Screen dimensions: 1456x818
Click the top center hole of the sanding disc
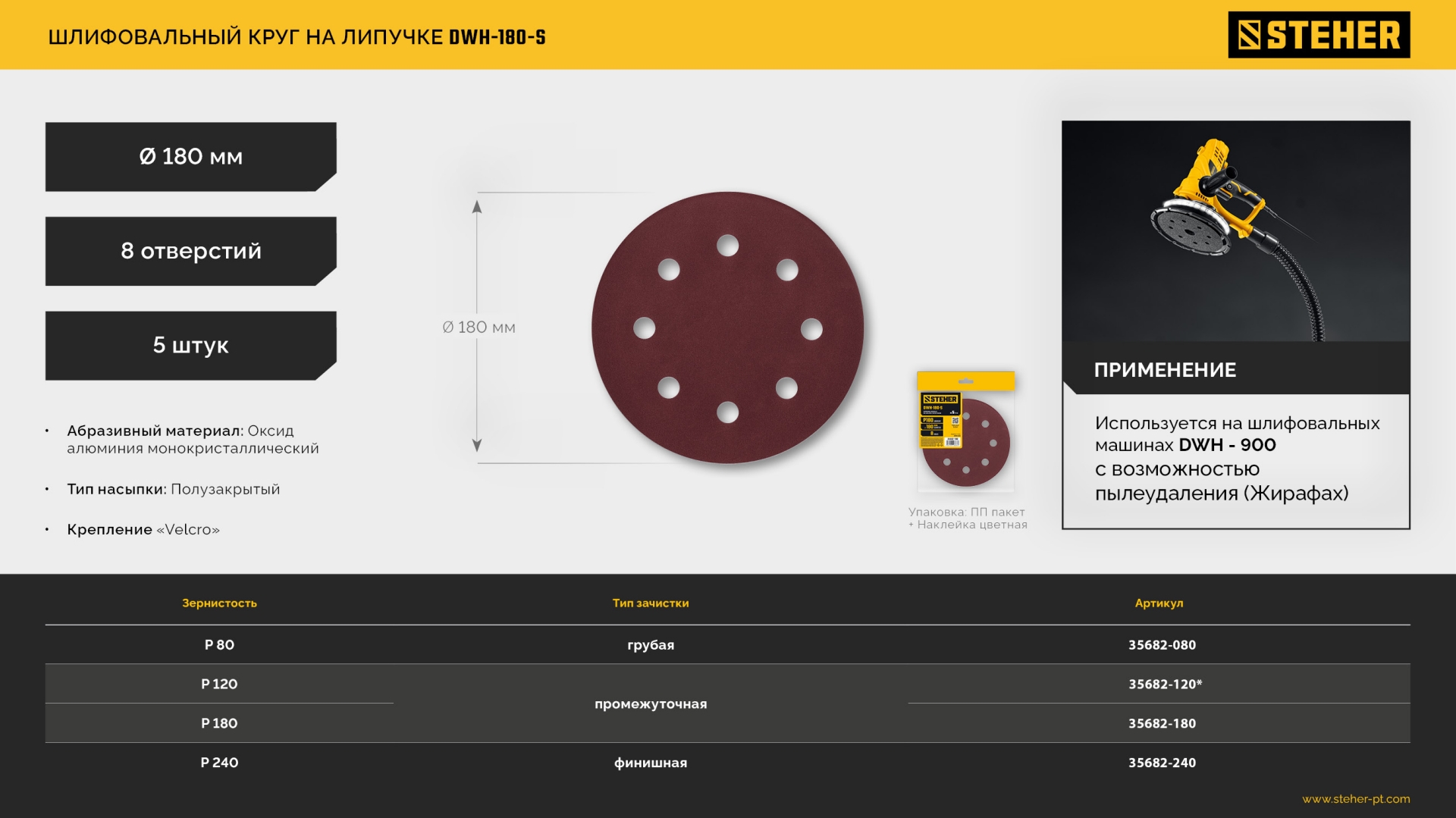[727, 246]
